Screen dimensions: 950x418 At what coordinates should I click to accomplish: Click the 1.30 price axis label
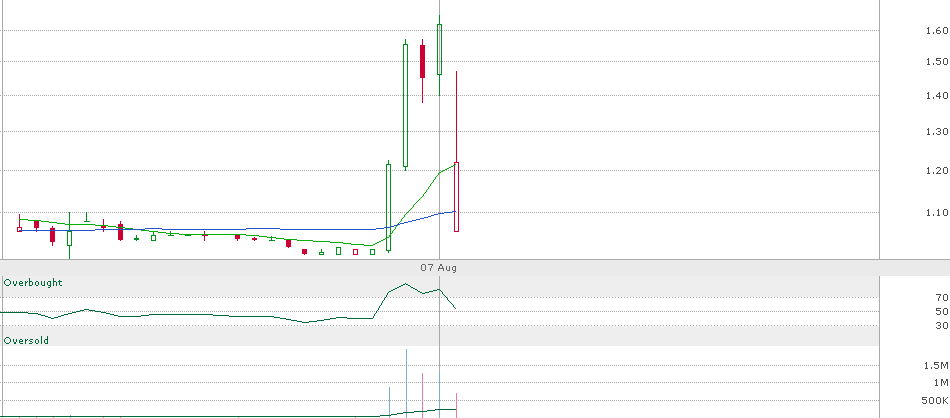[x=937, y=131]
